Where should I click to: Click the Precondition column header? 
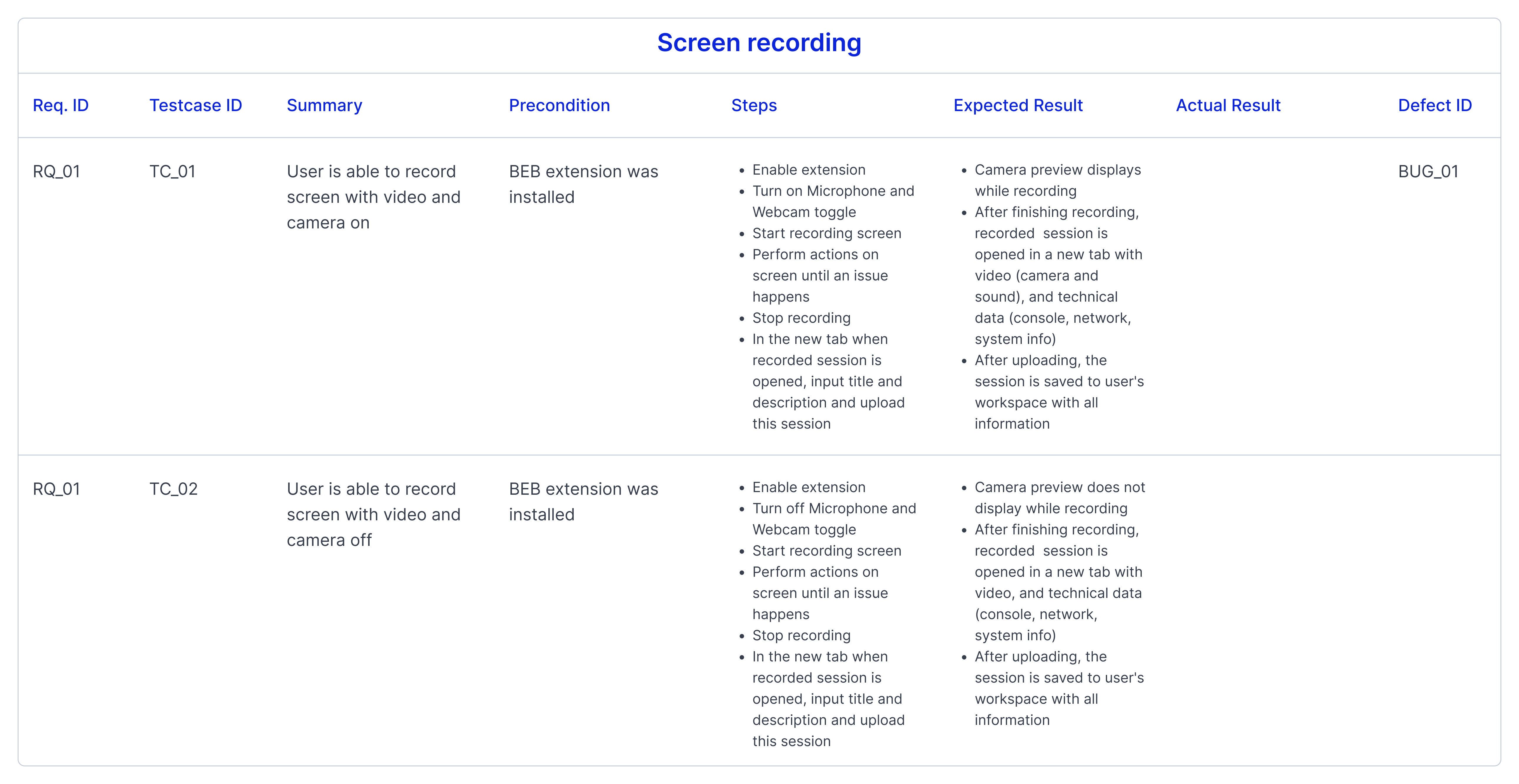(559, 106)
